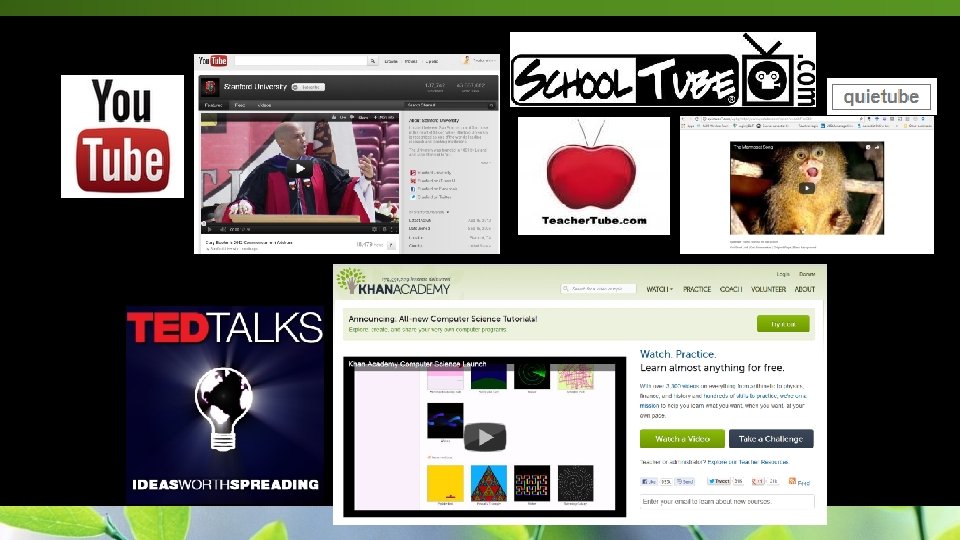This screenshot has height=540, width=960.
Task: Click the Facebook Like button on Khan Academy
Action: [649, 481]
